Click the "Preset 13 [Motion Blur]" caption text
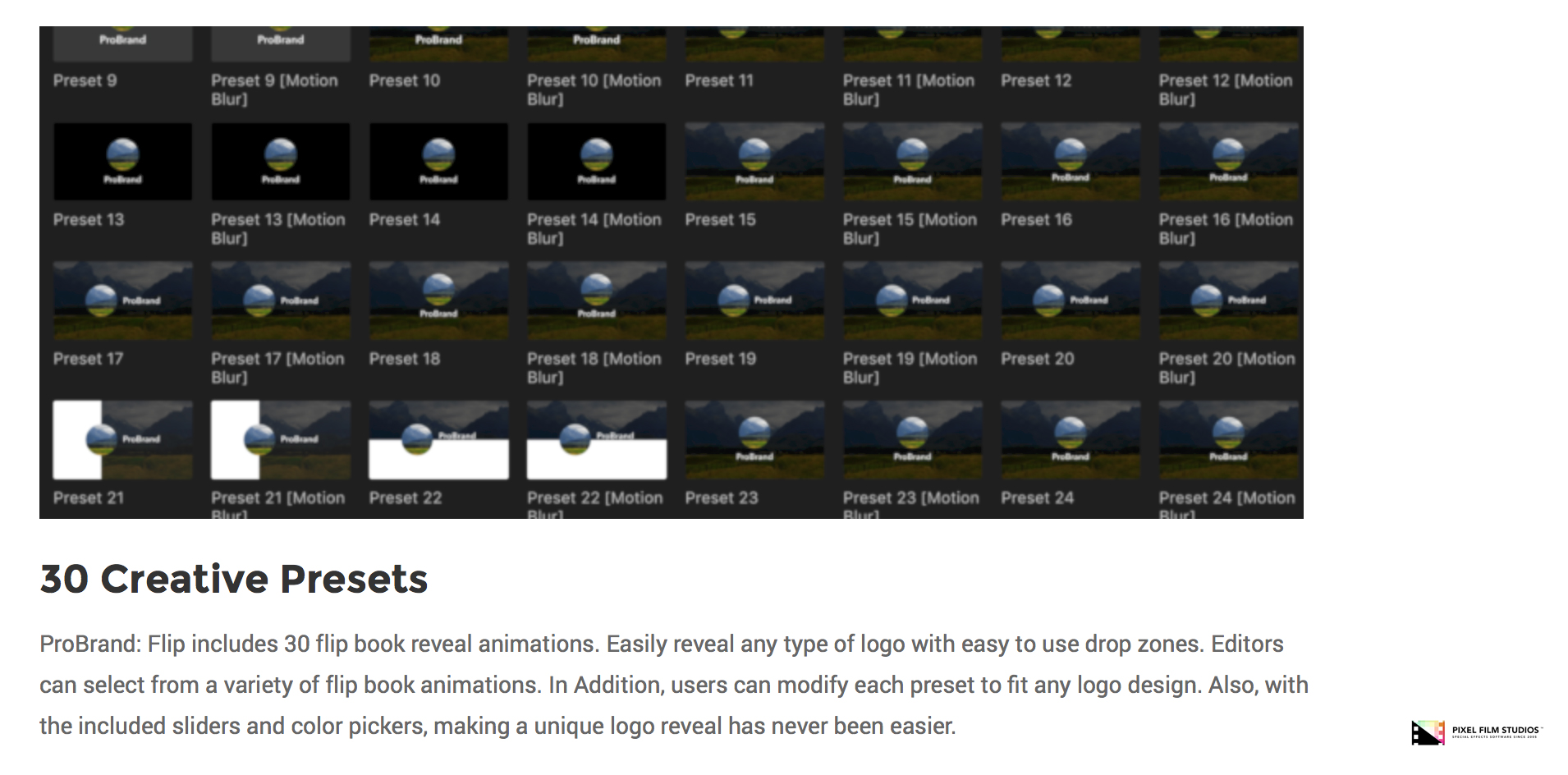 [278, 229]
